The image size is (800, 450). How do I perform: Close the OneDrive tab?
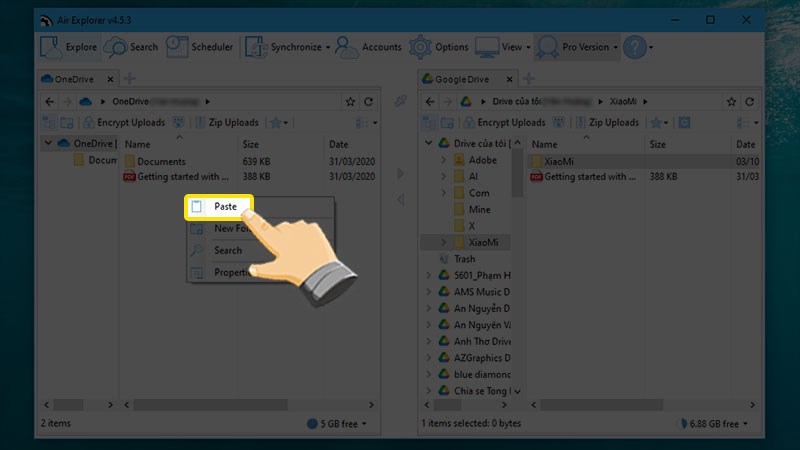(110, 79)
